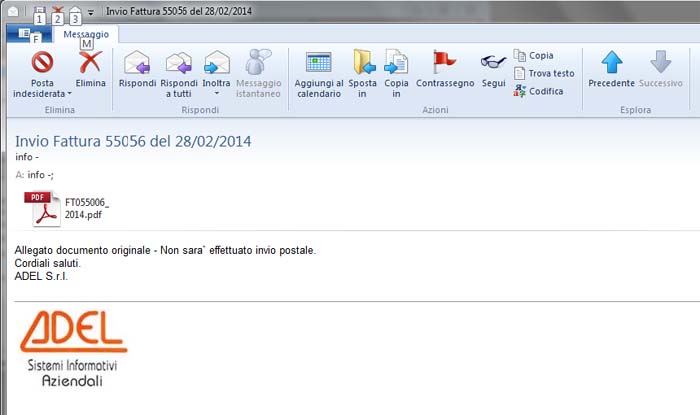Click the Segui glasses icon

492,63
